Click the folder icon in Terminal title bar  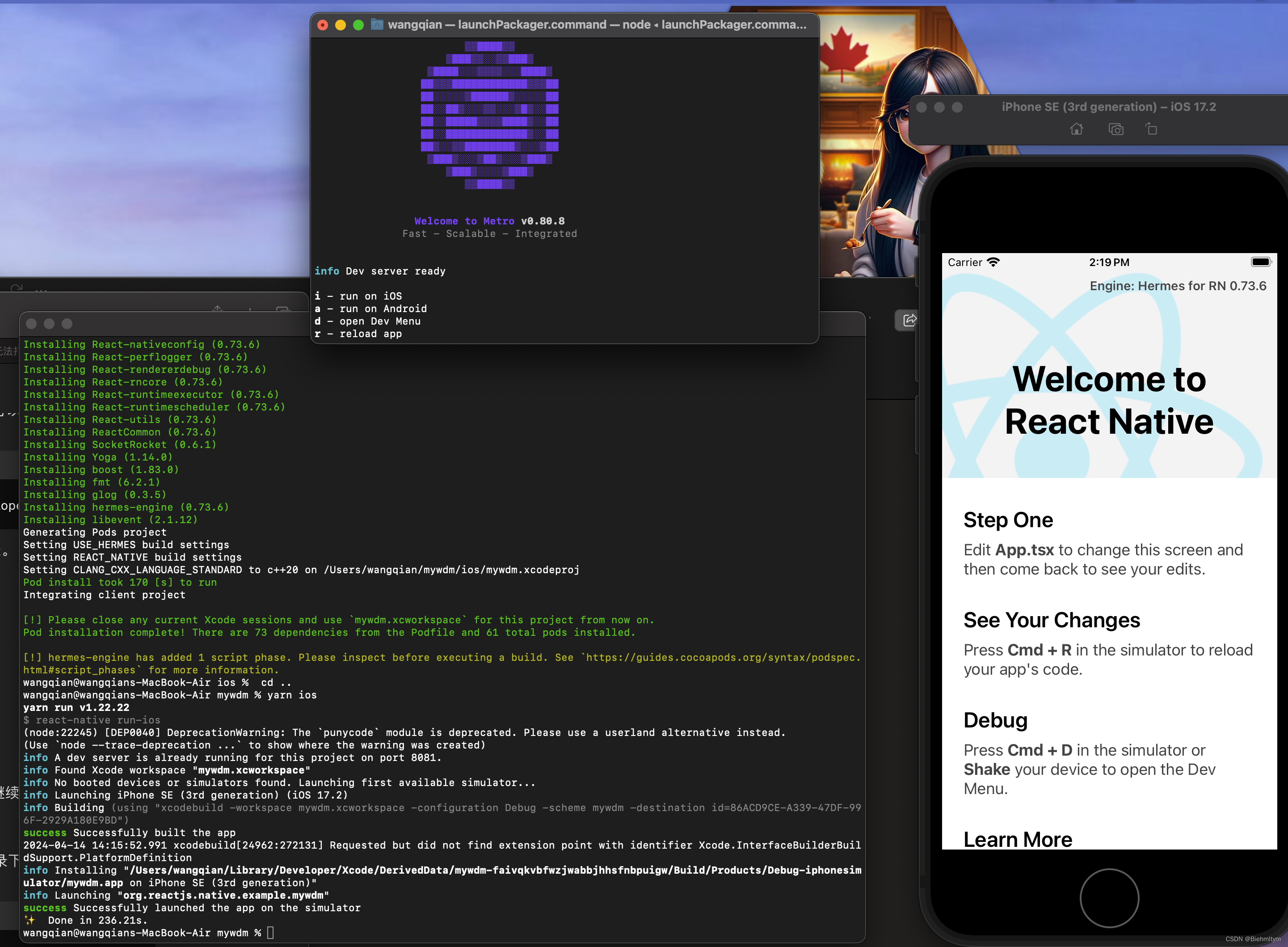377,25
